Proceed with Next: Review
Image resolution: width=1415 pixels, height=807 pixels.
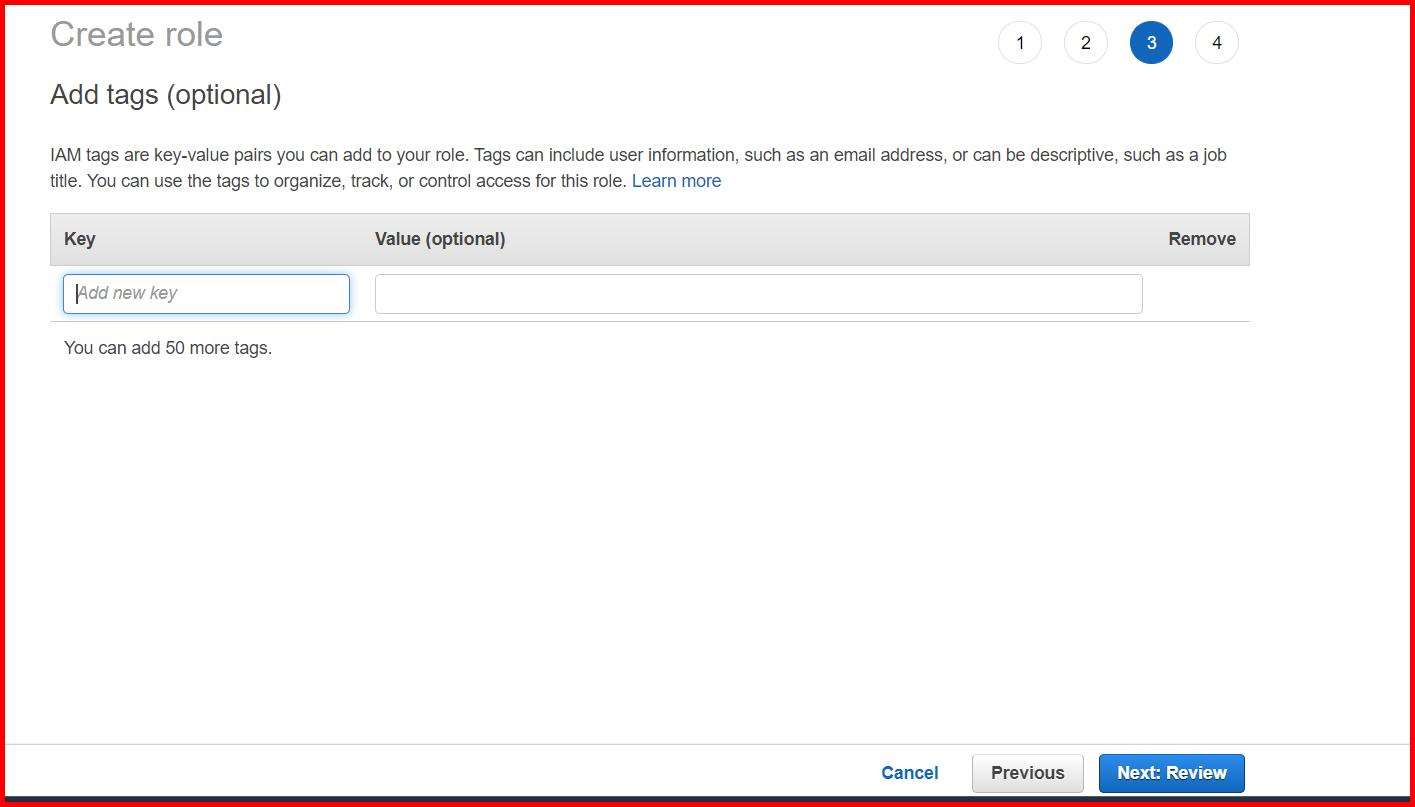tap(1170, 772)
